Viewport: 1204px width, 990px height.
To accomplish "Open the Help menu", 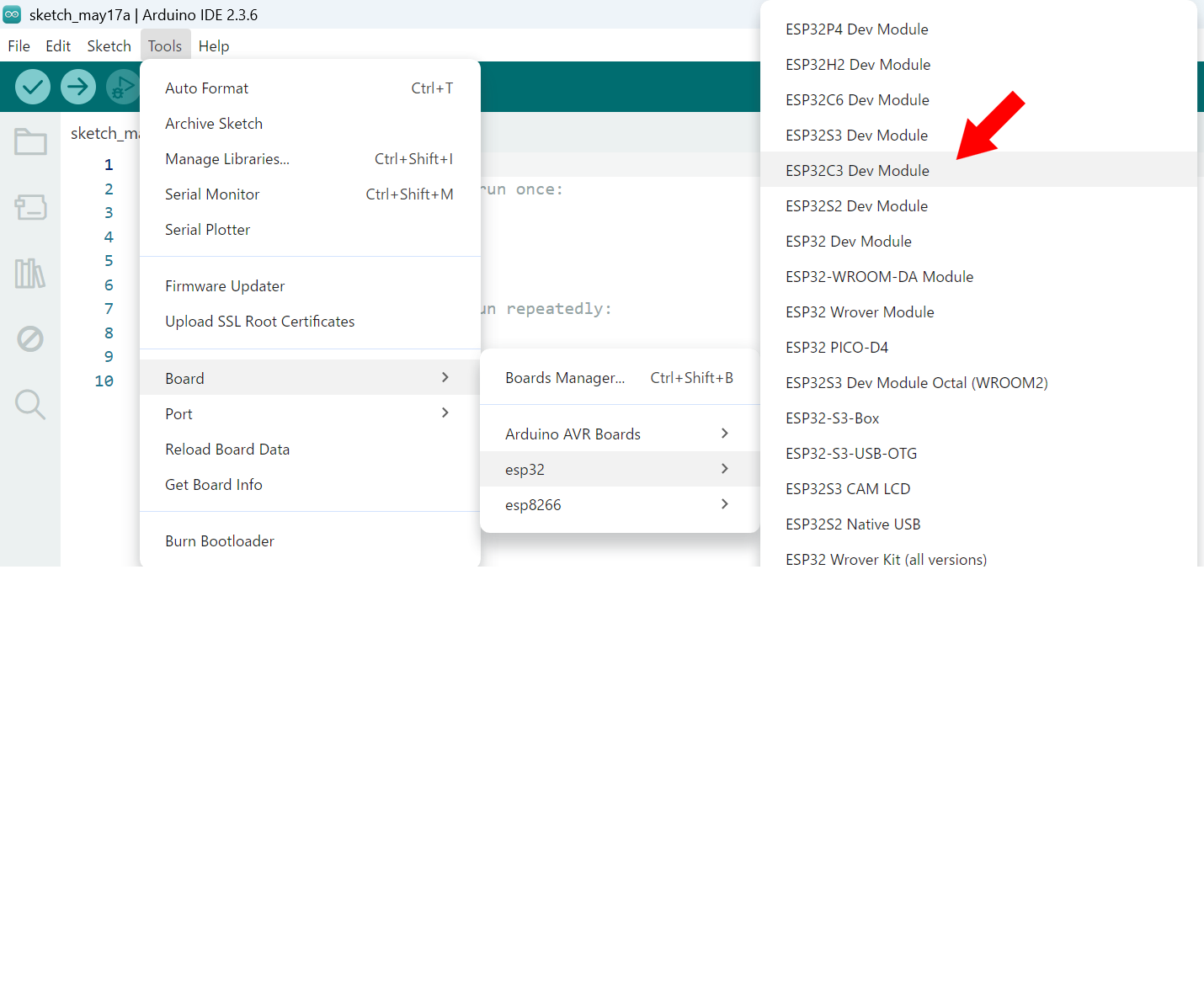I will point(214,46).
